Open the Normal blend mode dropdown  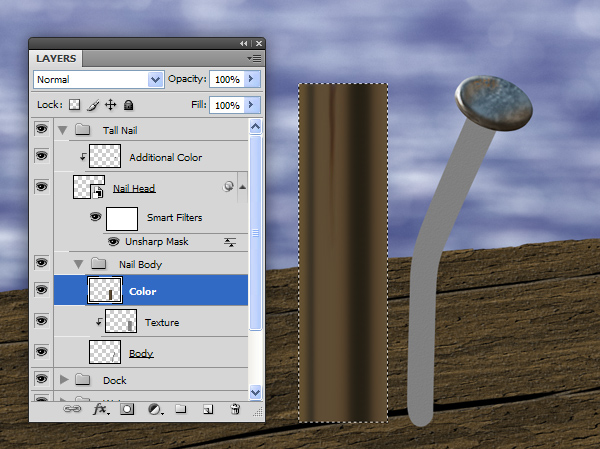[x=99, y=79]
